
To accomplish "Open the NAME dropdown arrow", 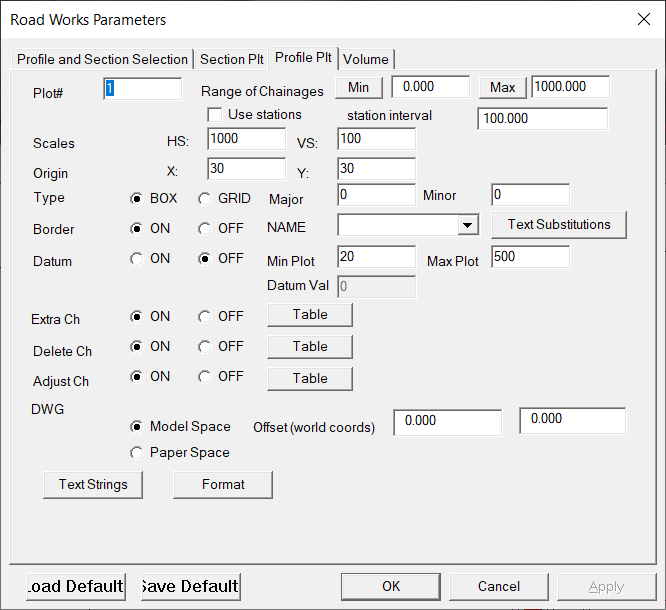I will [x=467, y=226].
